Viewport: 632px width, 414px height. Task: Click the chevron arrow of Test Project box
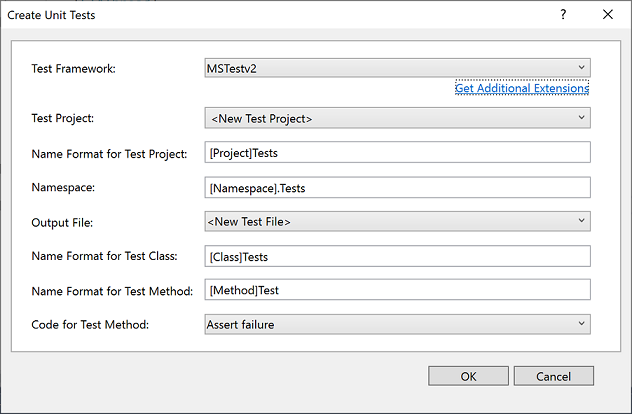581,119
